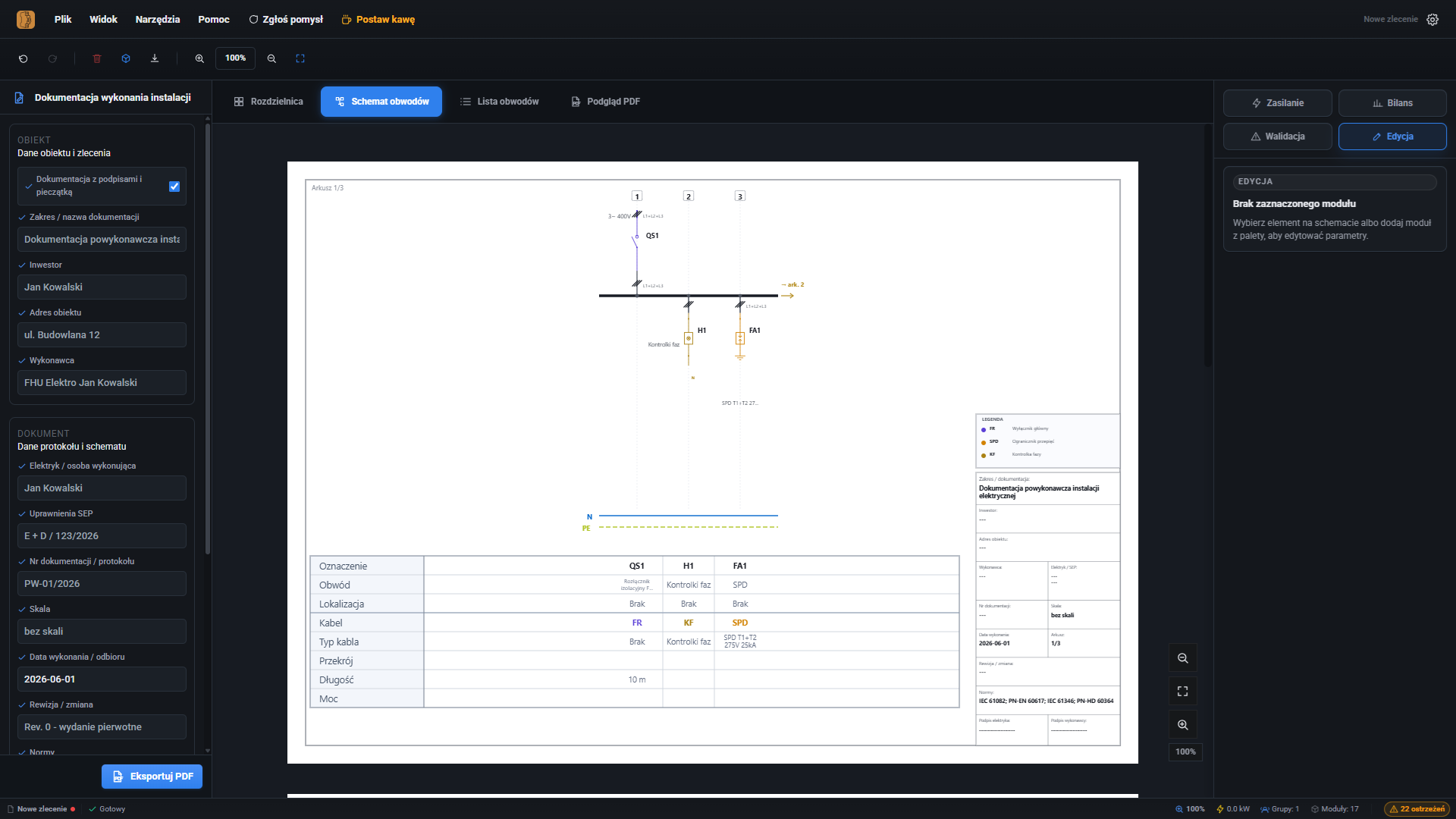Click the blue cube module icon
Screen dimensions: 1456x819
(x=126, y=58)
